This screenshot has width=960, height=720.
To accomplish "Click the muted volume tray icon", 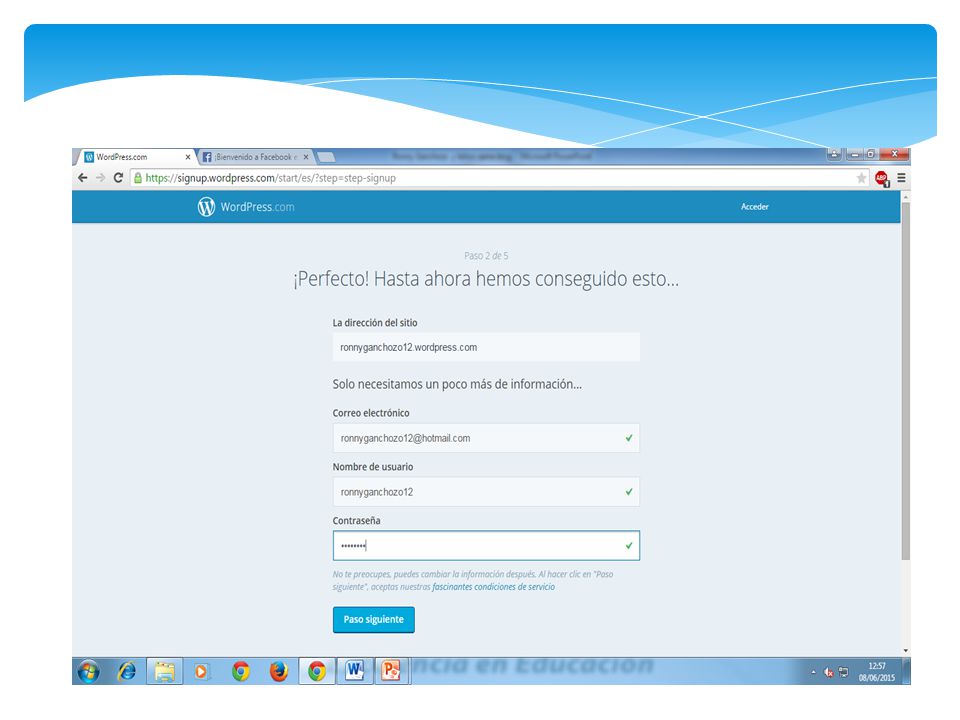I will point(829,672).
